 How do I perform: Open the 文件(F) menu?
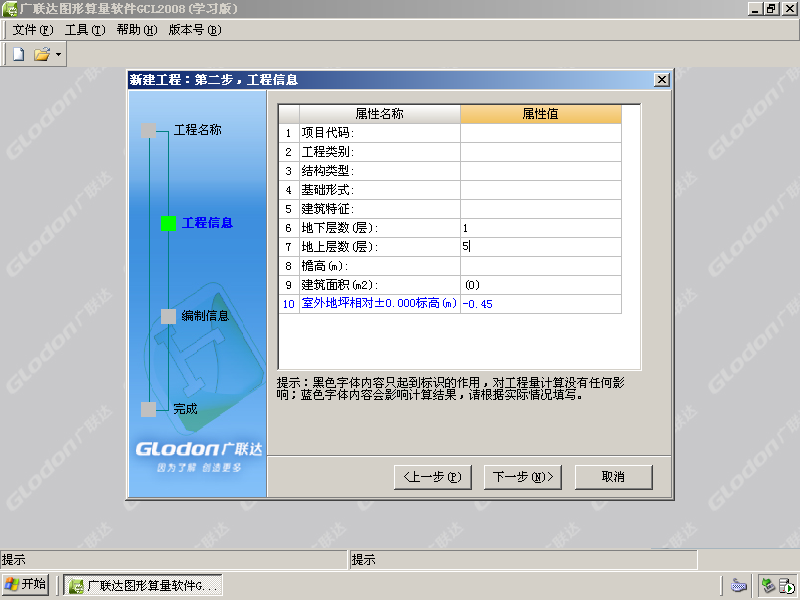(33, 30)
